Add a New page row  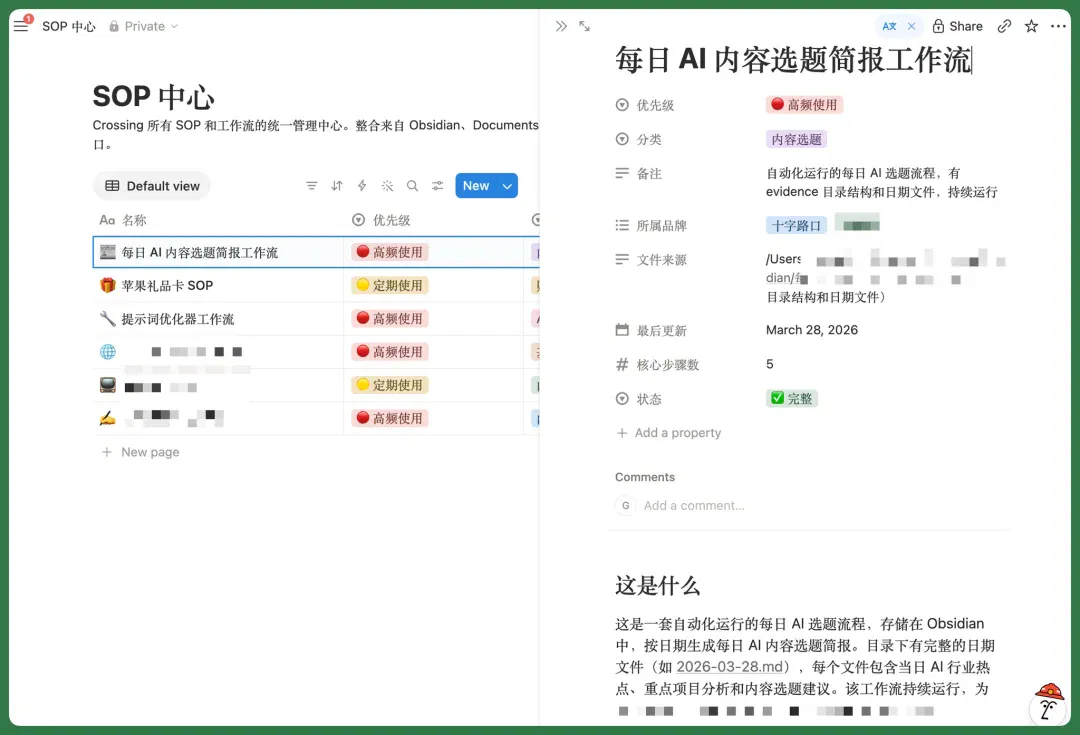click(141, 453)
